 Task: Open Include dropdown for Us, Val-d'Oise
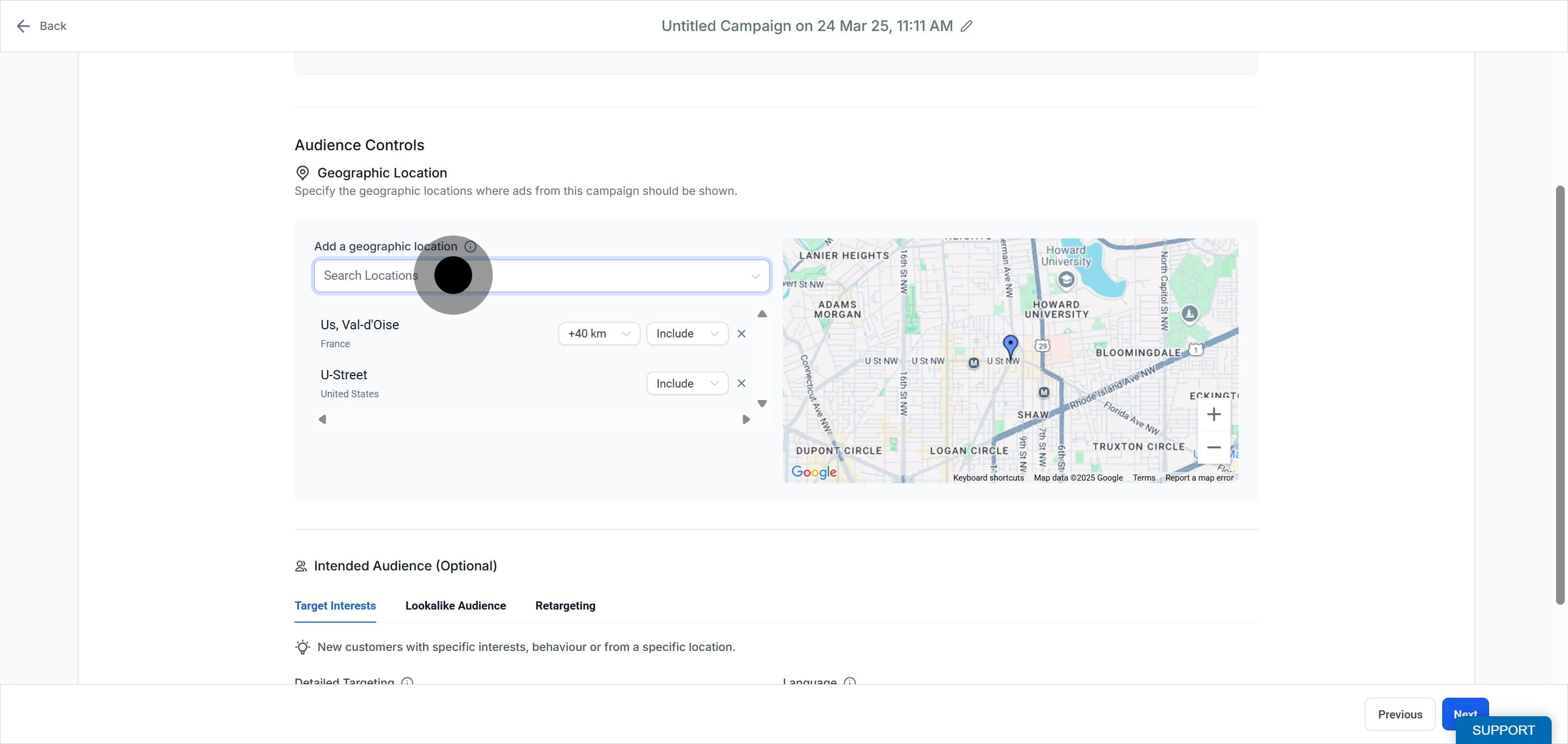(x=687, y=334)
